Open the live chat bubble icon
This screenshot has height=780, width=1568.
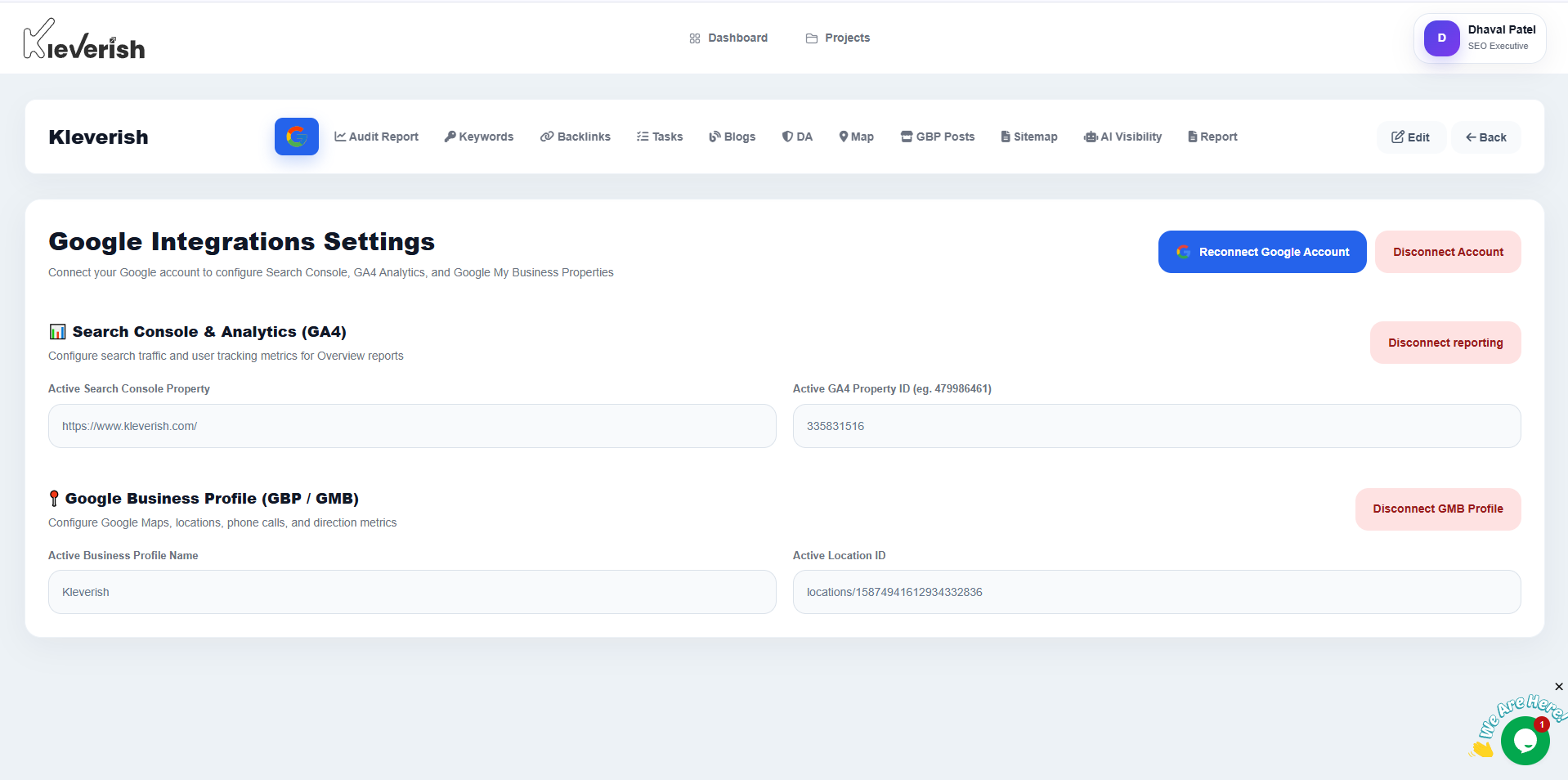pos(1525,741)
